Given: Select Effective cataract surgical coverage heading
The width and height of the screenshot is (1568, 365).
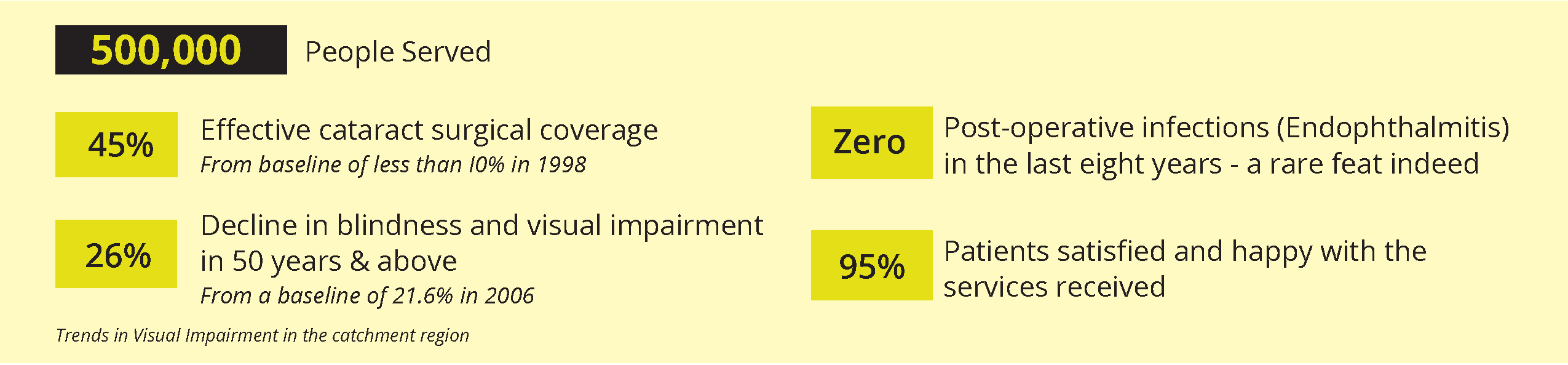Looking at the screenshot, I should [x=429, y=130].
